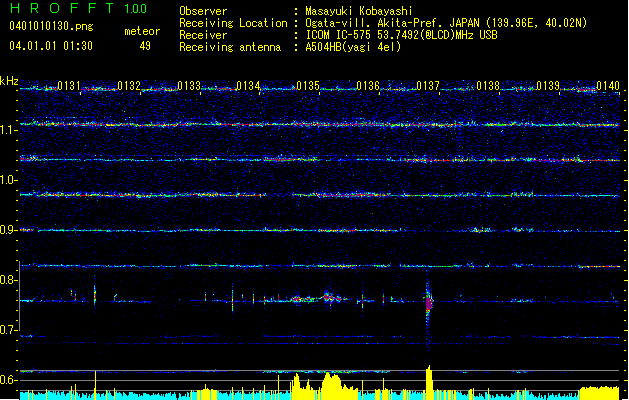The height and width of the screenshot is (400, 629).
Task: Click the meteor label
Action: pos(142,31)
